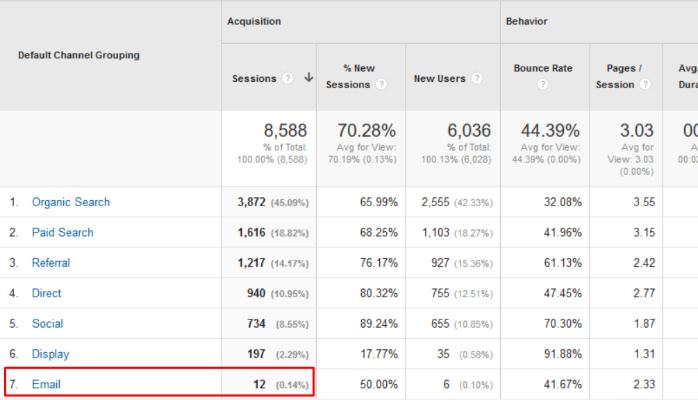This screenshot has width=698, height=400.
Task: Click Direct sessions value 940
Action: (x=256, y=293)
